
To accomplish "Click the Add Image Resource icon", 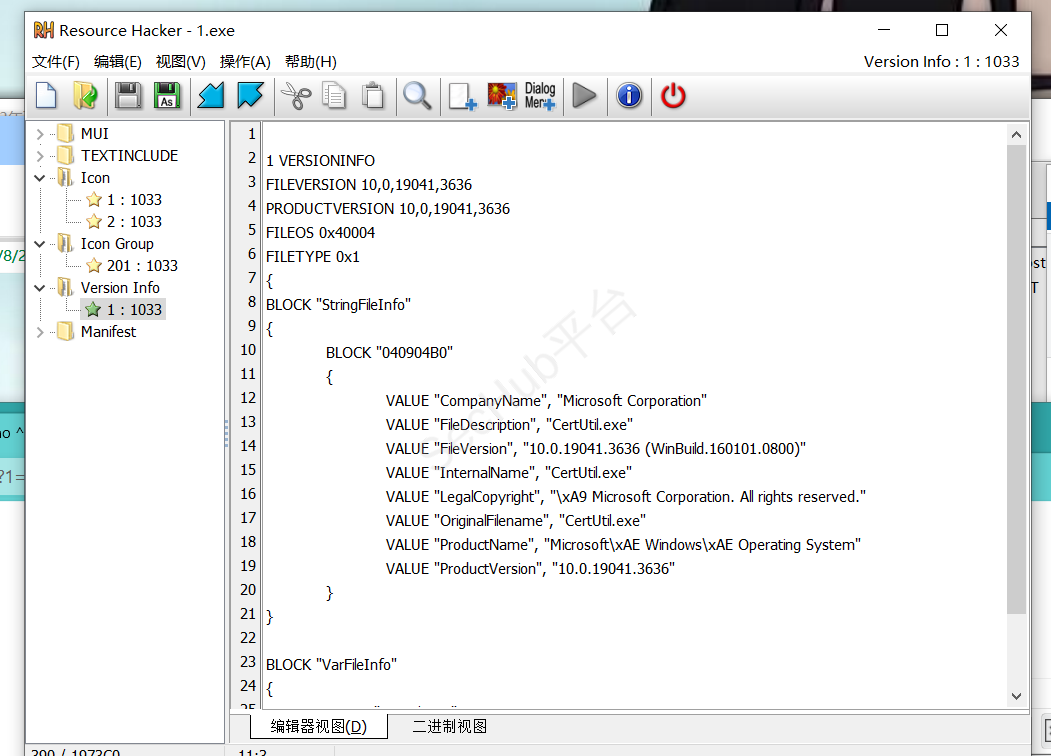I will click(502, 96).
